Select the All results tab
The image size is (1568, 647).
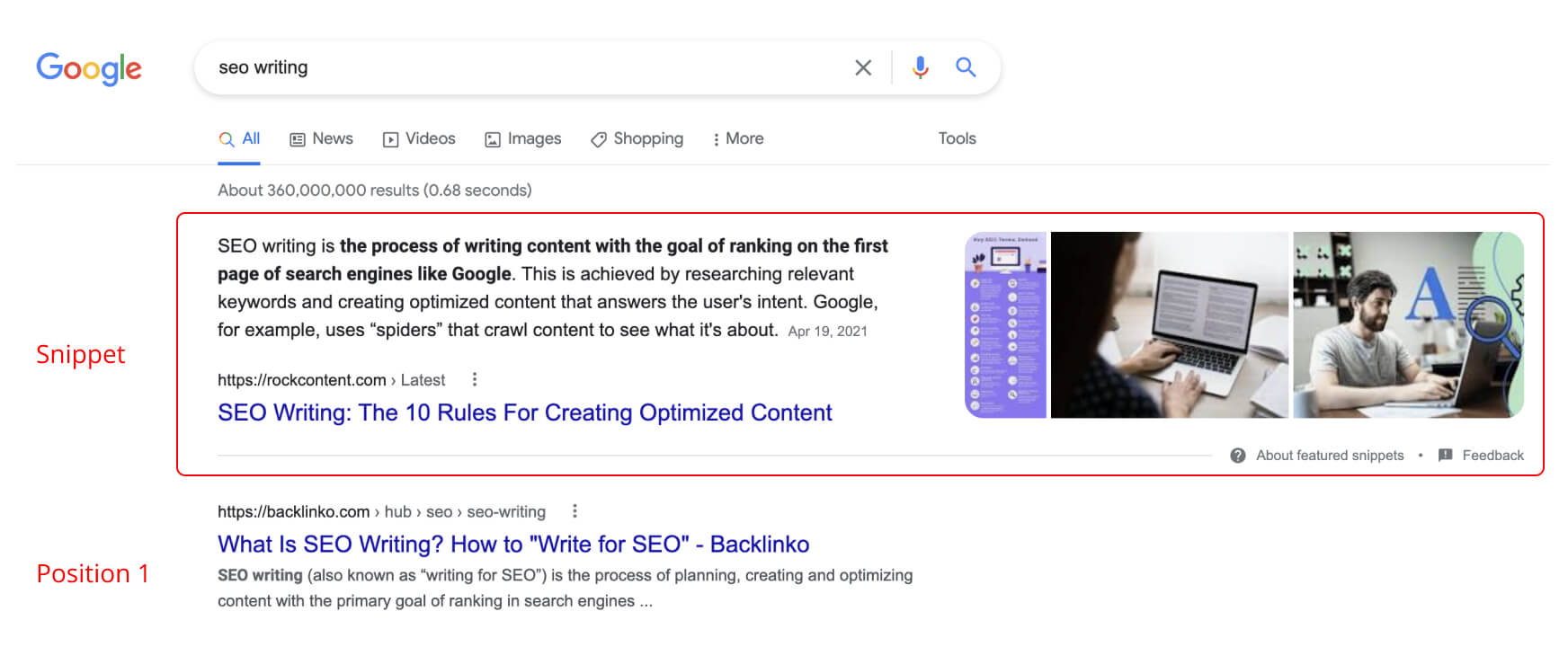(239, 139)
